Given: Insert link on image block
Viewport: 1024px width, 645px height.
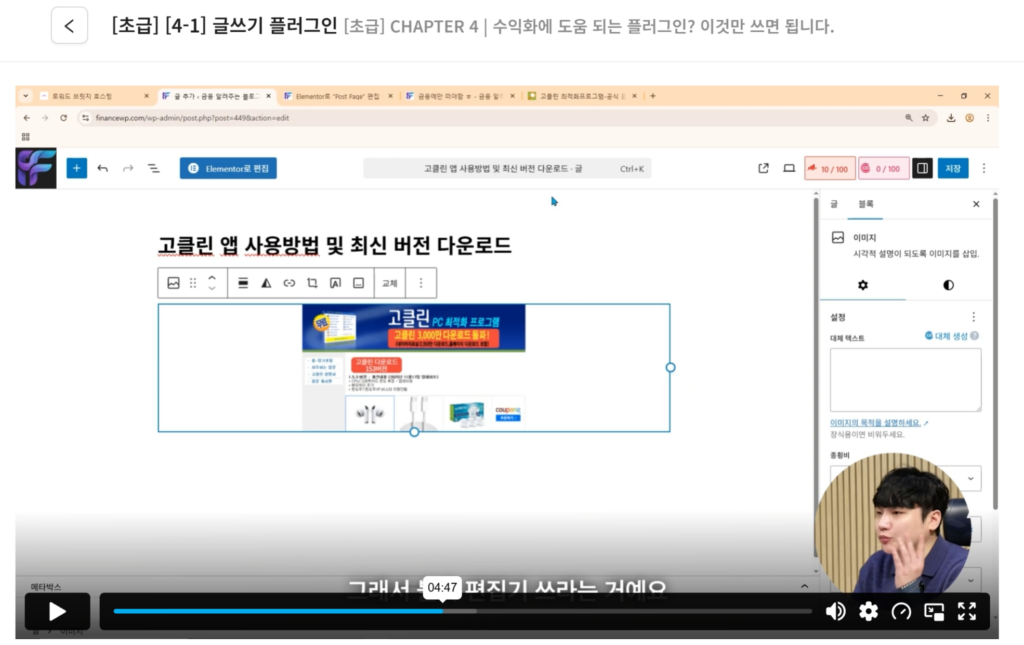Looking at the screenshot, I should click(289, 283).
